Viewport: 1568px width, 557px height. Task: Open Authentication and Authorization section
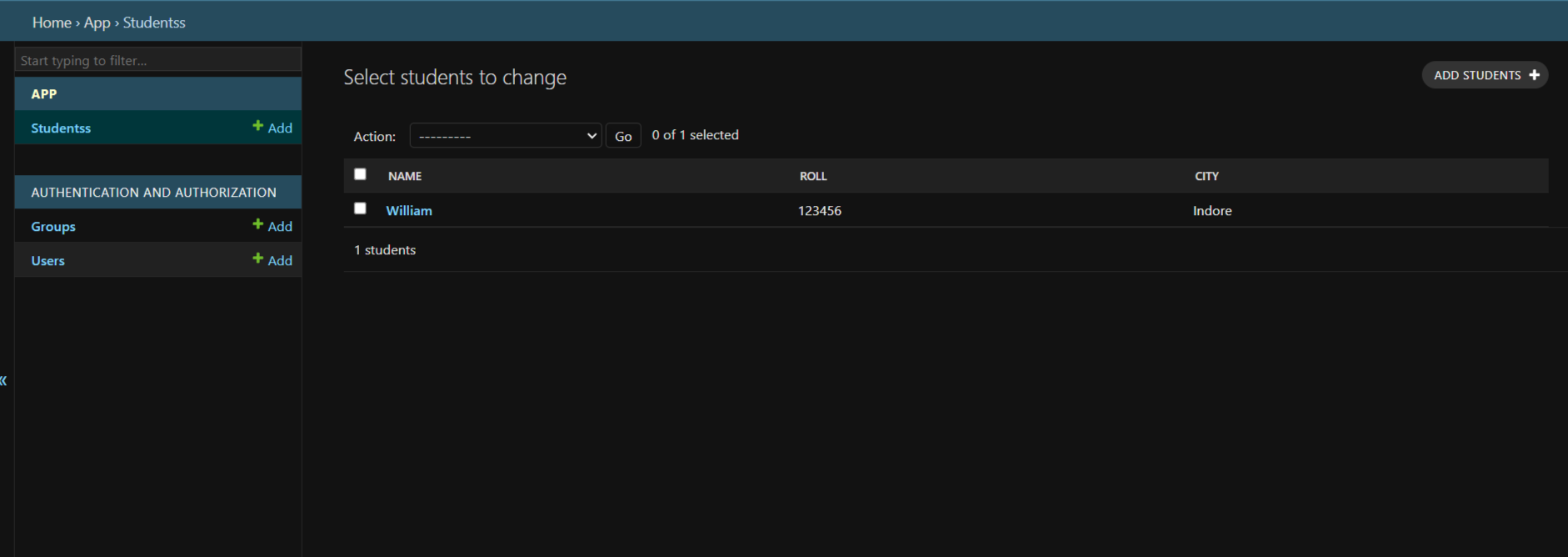point(153,193)
